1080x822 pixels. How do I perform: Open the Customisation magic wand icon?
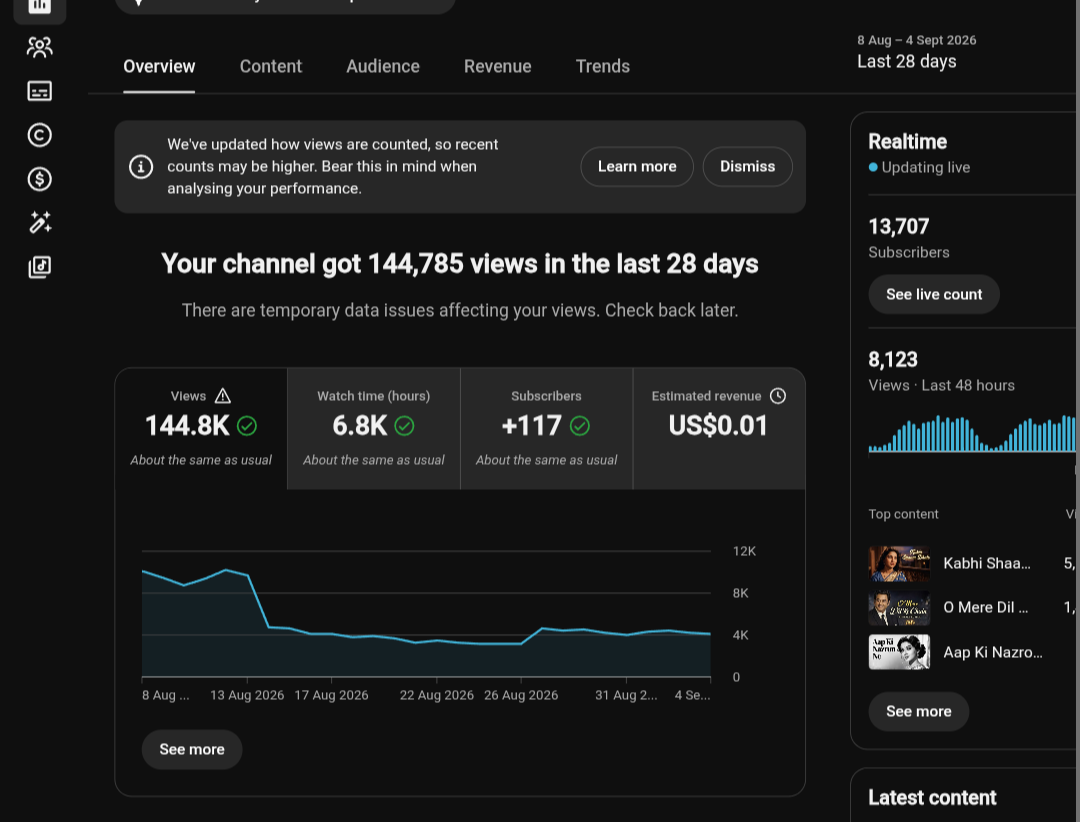click(x=39, y=223)
